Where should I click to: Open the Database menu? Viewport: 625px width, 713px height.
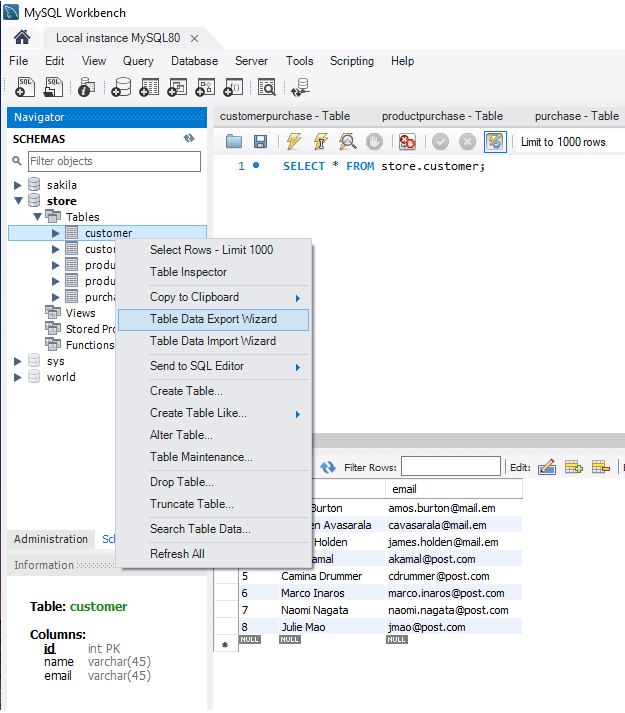[194, 61]
